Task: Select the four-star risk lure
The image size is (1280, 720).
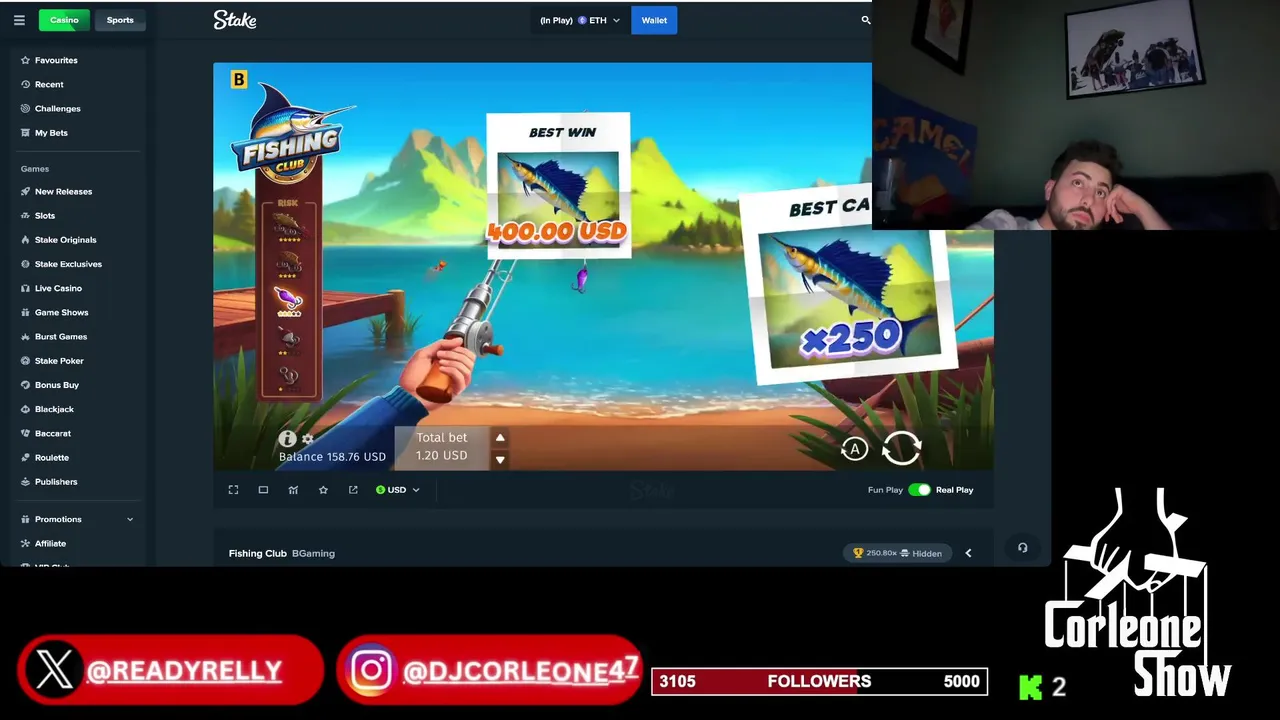Action: (x=288, y=264)
